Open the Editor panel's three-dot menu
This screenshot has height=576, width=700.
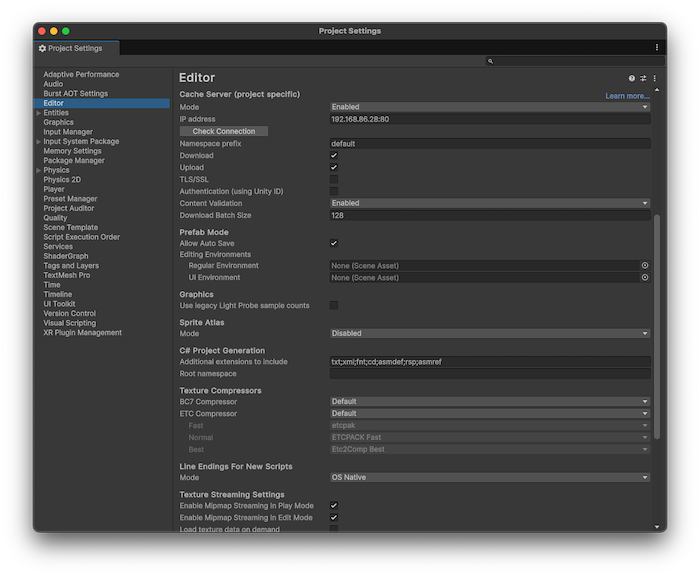pyautogui.click(x=655, y=78)
